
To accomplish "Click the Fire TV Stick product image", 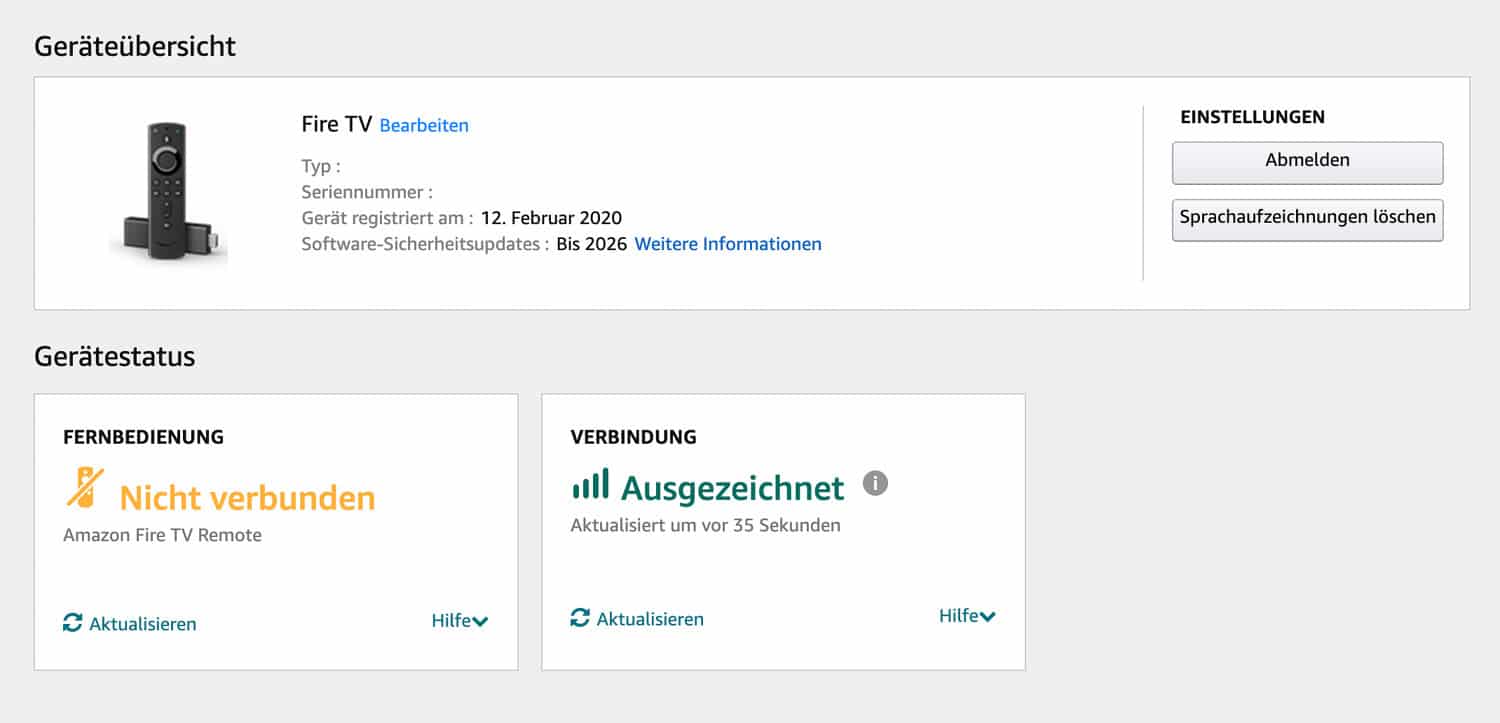I will [169, 192].
